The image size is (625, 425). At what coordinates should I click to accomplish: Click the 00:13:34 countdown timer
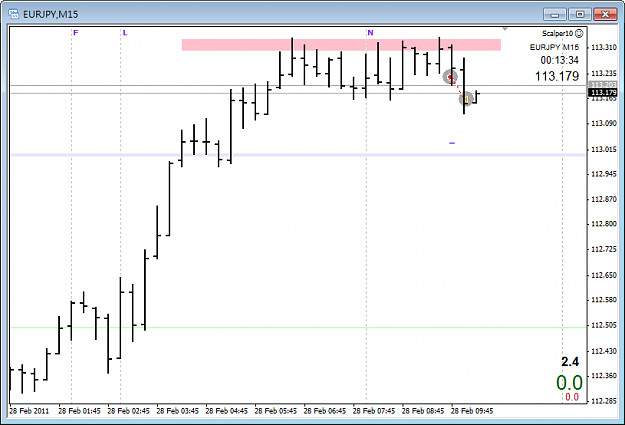[x=559, y=60]
